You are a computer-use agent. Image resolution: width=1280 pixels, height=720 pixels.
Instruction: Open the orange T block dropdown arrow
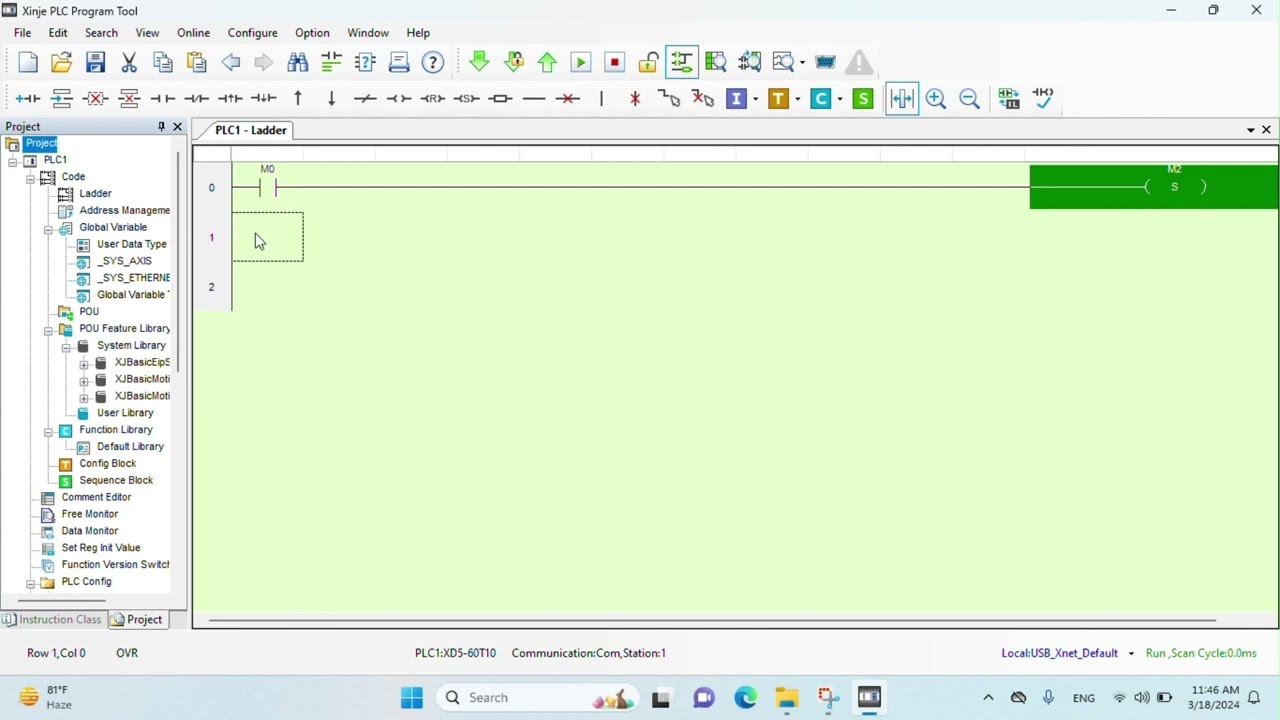(x=797, y=98)
